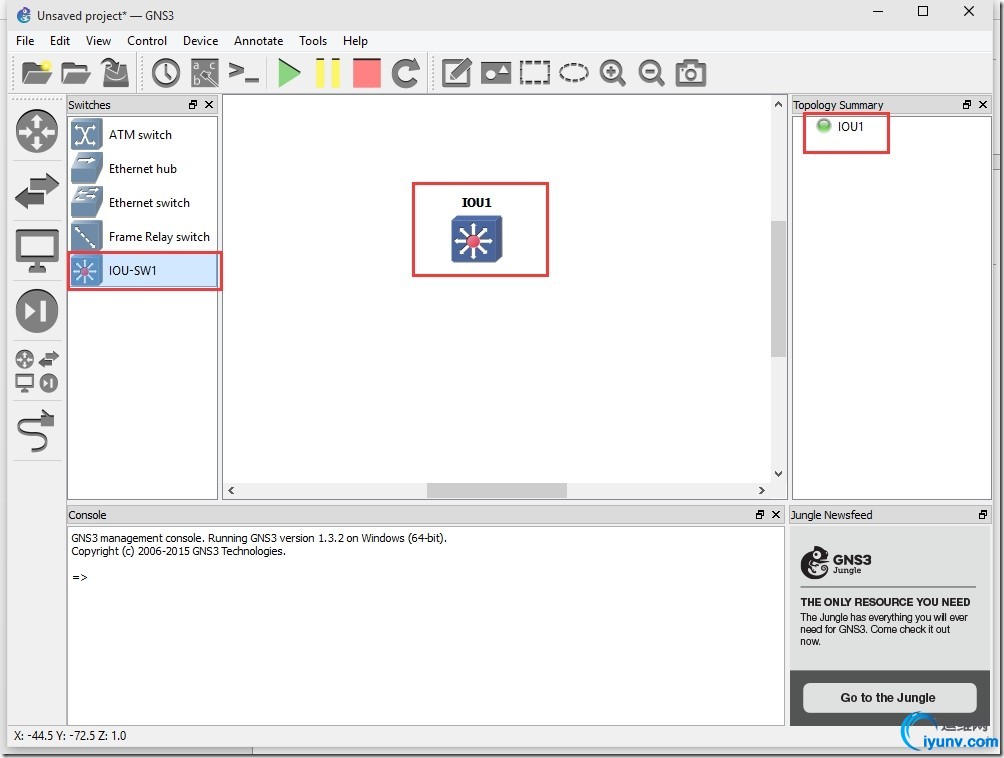The image size is (1004, 758).
Task: Open the Snapshots clock icon
Action: (x=166, y=72)
